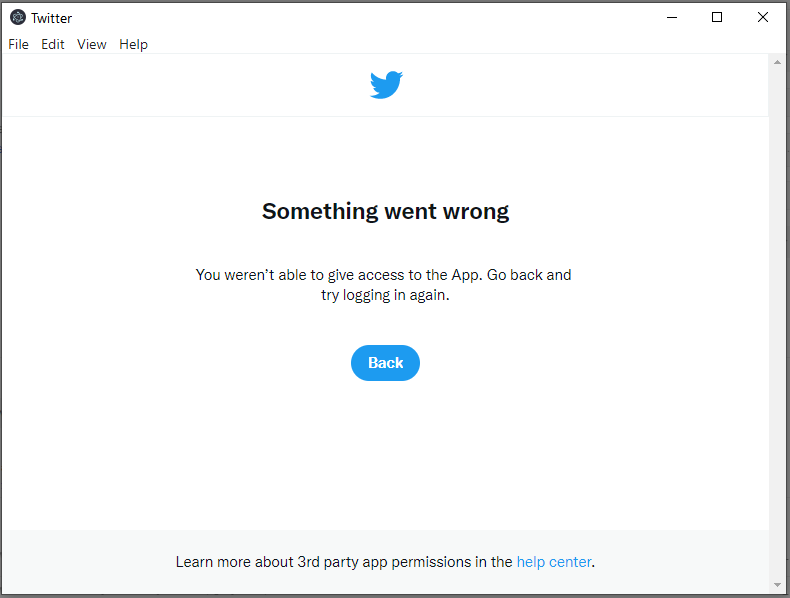790x598 pixels.
Task: Open the Edit menu
Action: [x=52, y=44]
